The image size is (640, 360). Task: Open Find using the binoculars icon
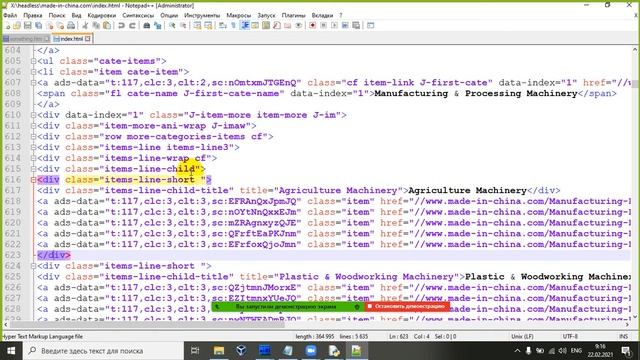coord(147,25)
